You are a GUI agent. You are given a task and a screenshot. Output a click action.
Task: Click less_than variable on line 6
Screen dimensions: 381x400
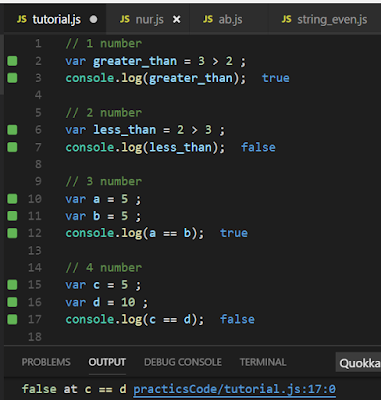pyautogui.click(x=125, y=130)
